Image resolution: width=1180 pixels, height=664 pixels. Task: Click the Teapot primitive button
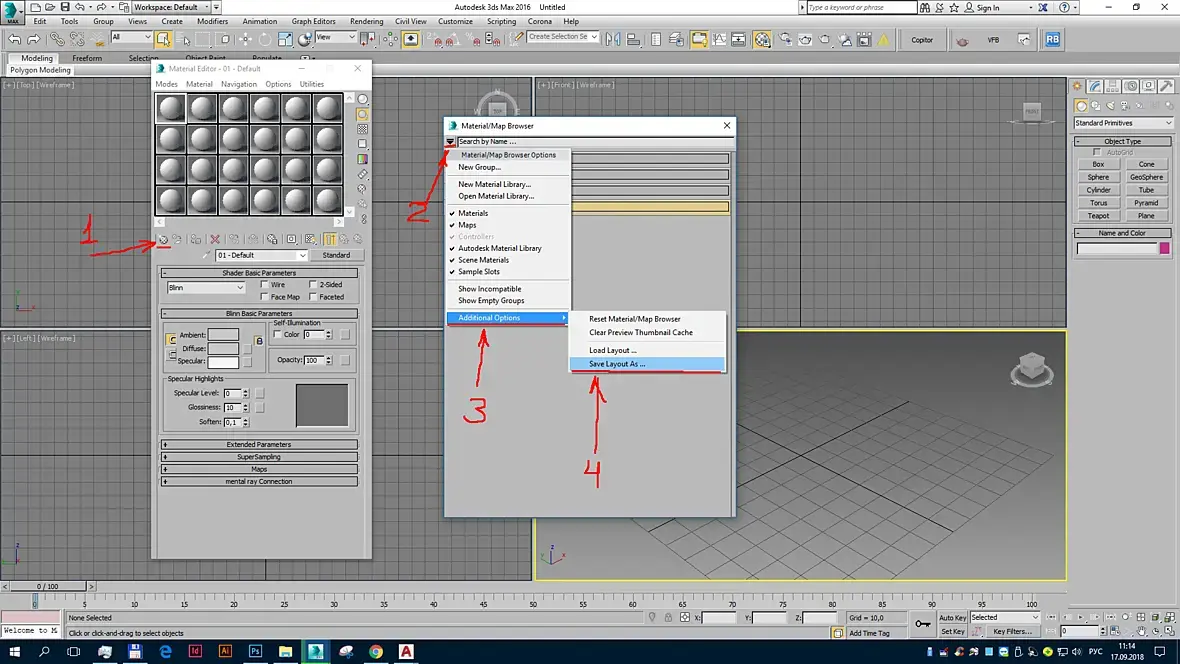coord(1098,216)
